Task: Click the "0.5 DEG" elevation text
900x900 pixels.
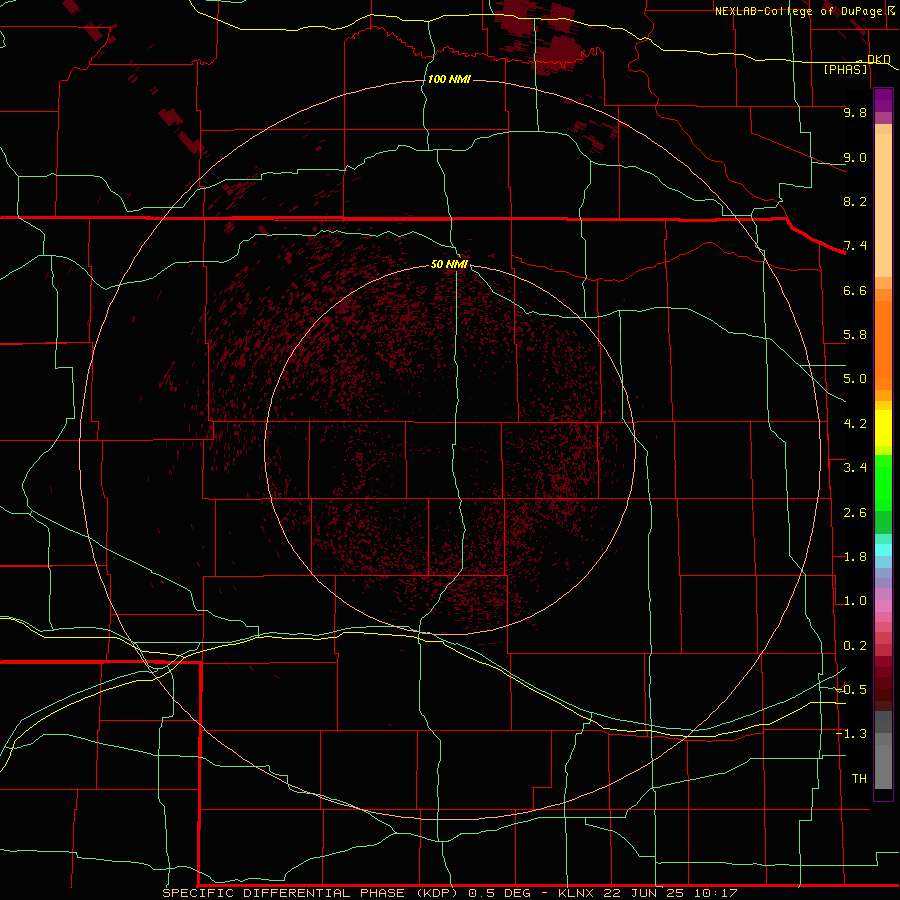Action: [499, 893]
